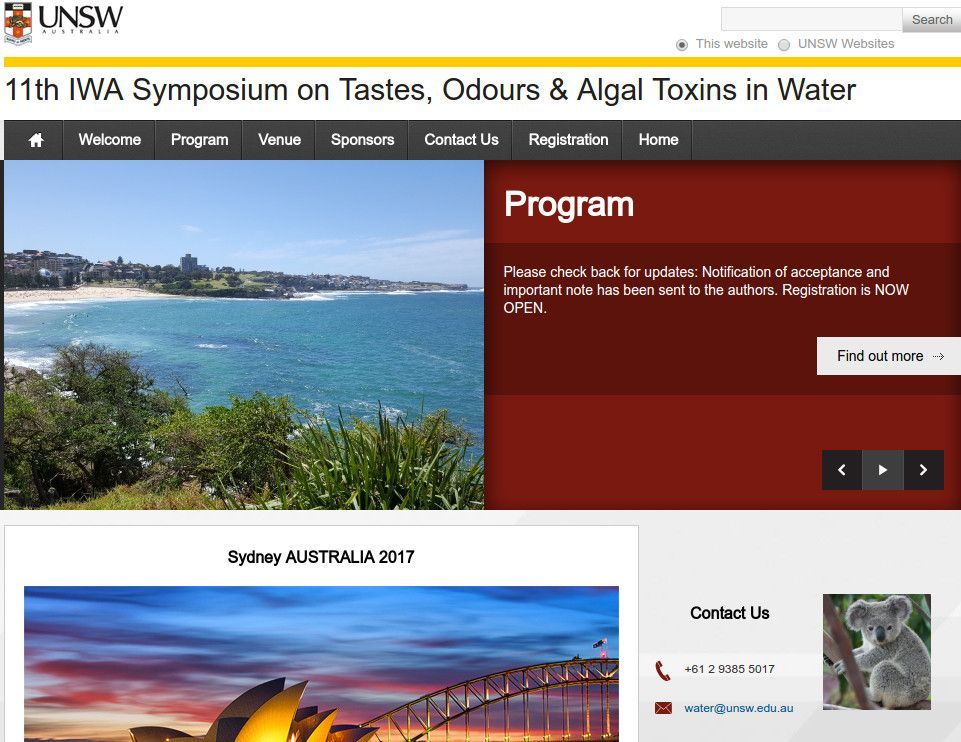Click the red phone icon
The height and width of the screenshot is (742, 961).
click(663, 671)
